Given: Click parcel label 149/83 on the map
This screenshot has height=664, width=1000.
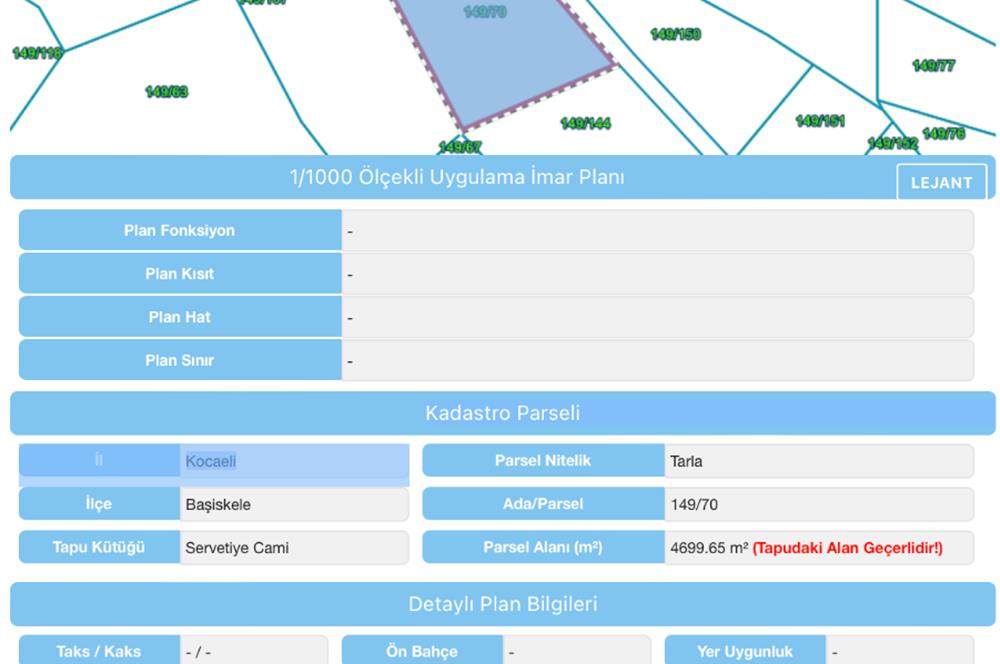Looking at the screenshot, I should pyautogui.click(x=166, y=92).
